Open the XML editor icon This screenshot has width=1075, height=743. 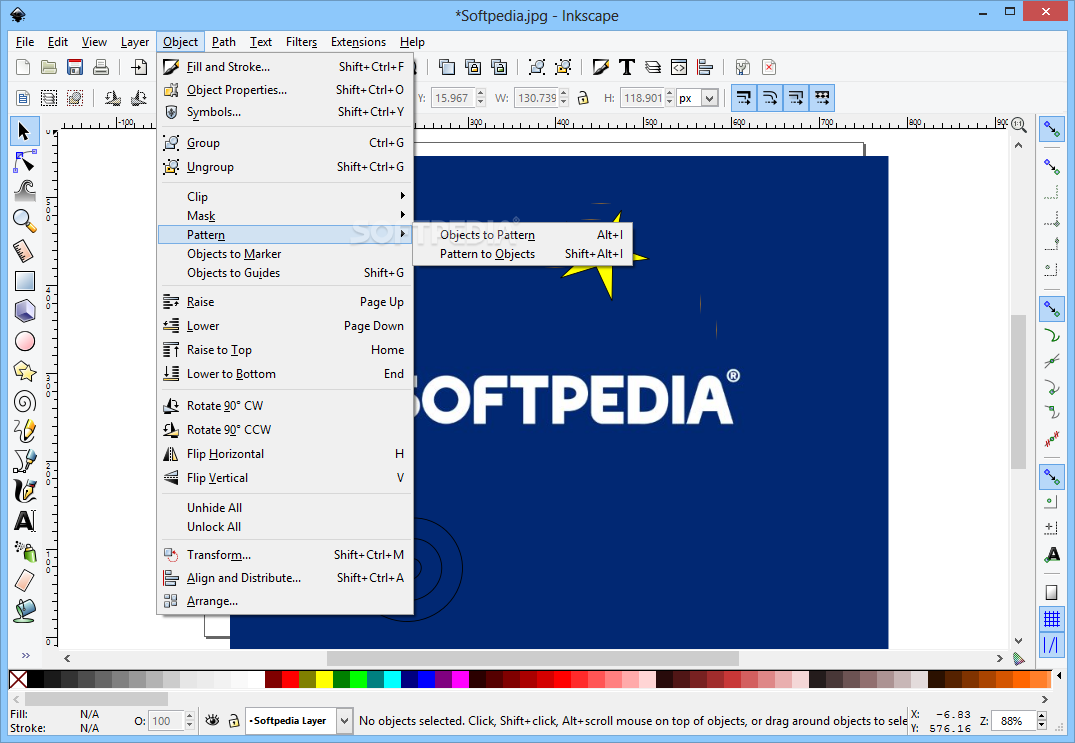[x=679, y=67]
